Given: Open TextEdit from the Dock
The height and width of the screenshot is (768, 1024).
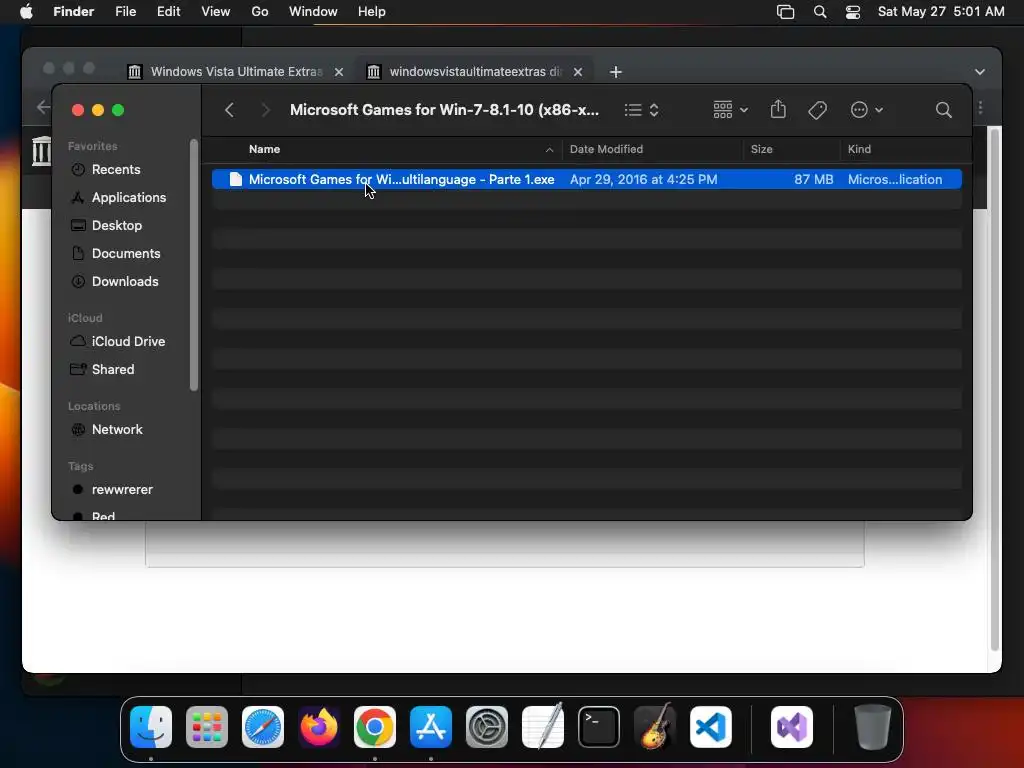Looking at the screenshot, I should tap(543, 727).
